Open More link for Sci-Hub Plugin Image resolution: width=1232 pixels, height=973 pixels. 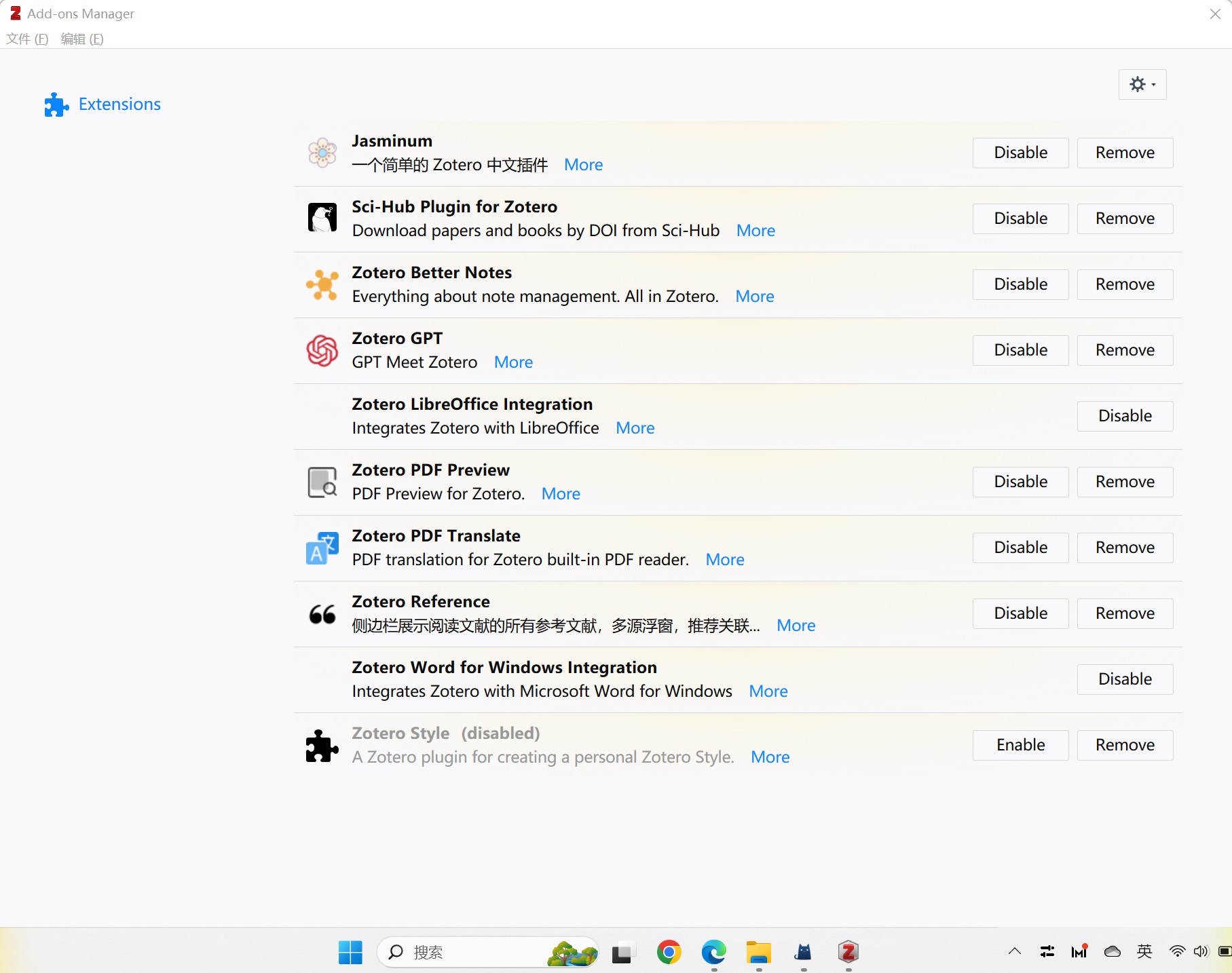pos(755,231)
